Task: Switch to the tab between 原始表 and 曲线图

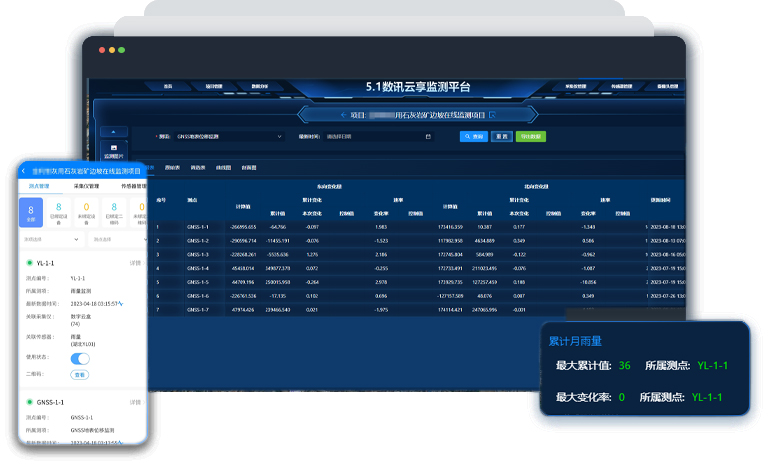Action: 198,168
